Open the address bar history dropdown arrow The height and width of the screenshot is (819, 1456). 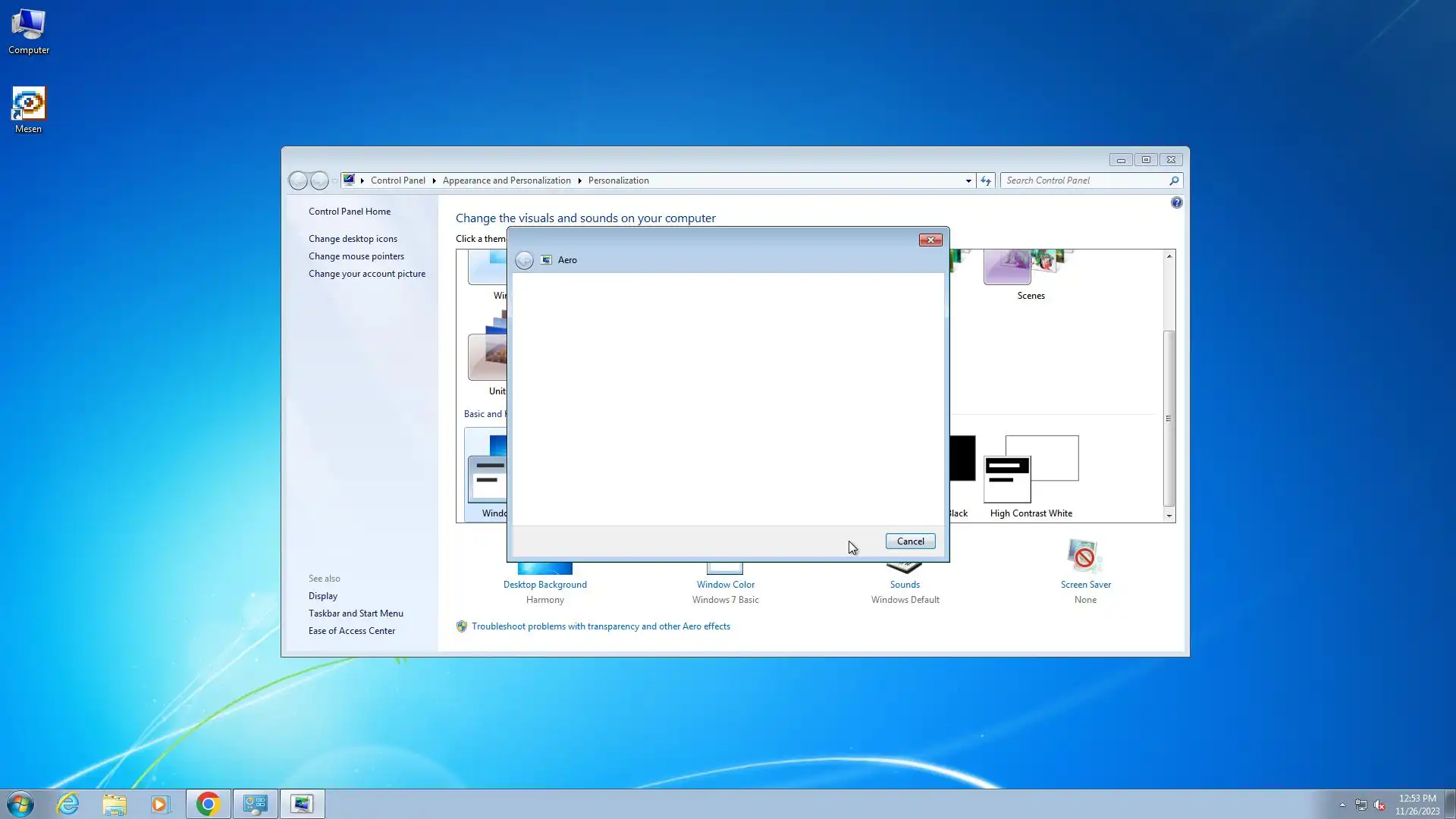click(x=968, y=180)
